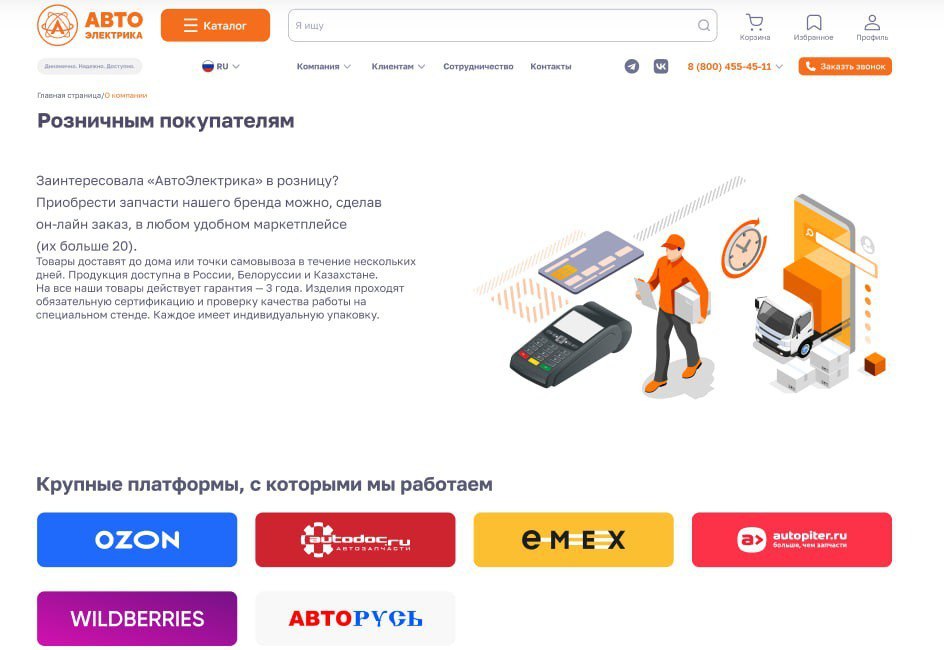This screenshot has width=944, height=650.
Task: Expand the Клиентам menu
Action: coord(398,66)
